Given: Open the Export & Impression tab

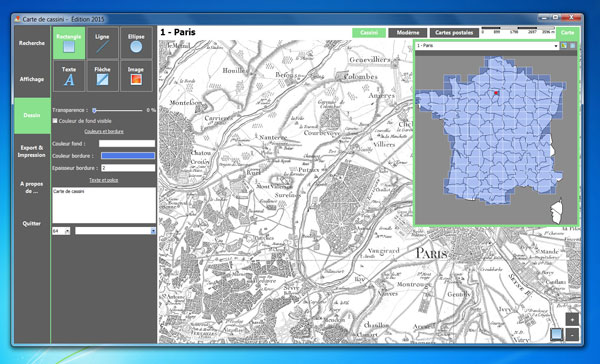Looking at the screenshot, I should click(32, 151).
